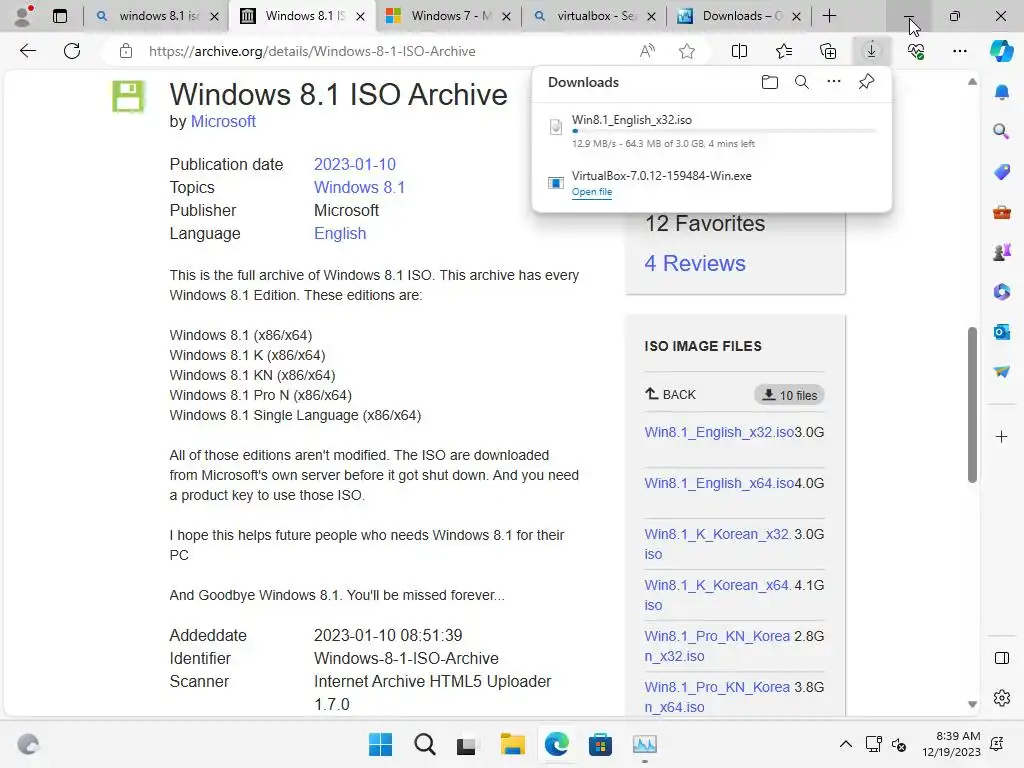
Task: Hide the sidebar toggle icon
Action: click(x=1002, y=658)
